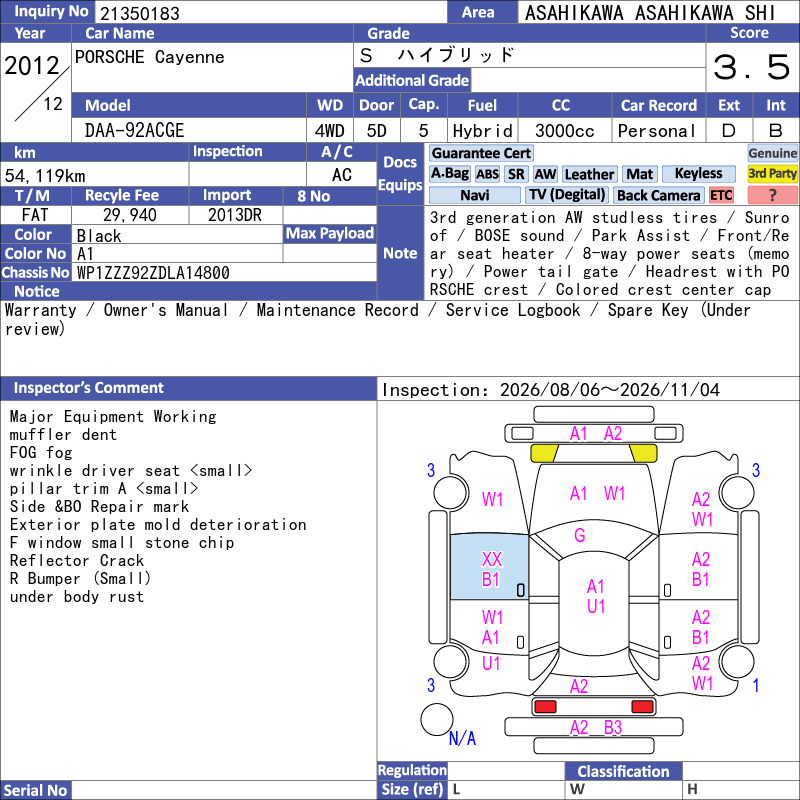Select the Mat equipment badge
The image size is (800, 800).
pyautogui.click(x=639, y=174)
